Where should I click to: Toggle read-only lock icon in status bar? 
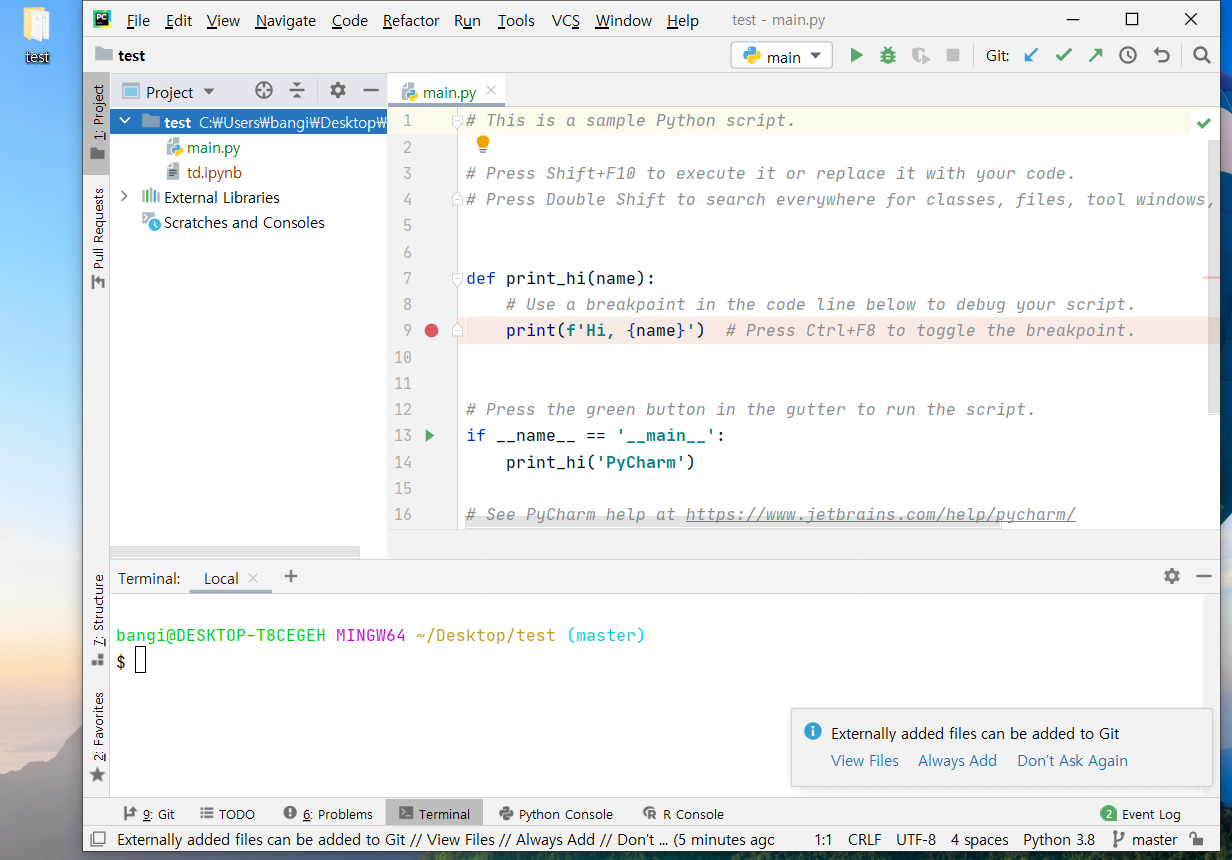coord(1196,840)
